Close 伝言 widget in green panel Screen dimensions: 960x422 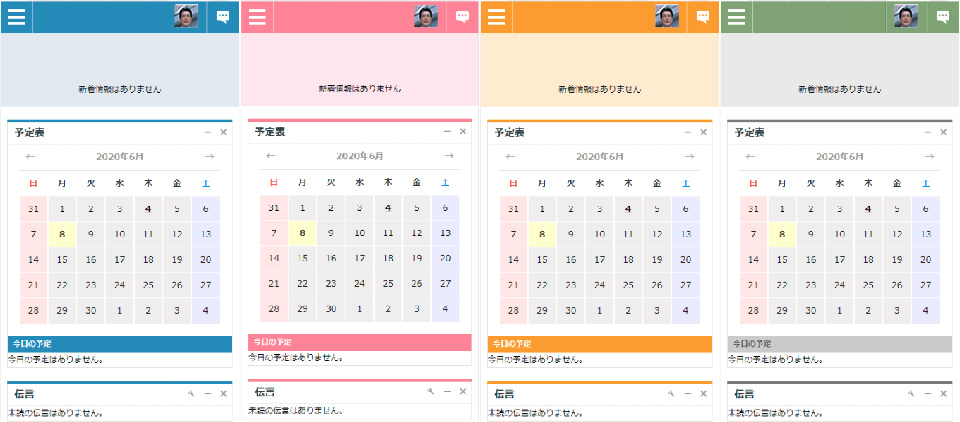[943, 394]
